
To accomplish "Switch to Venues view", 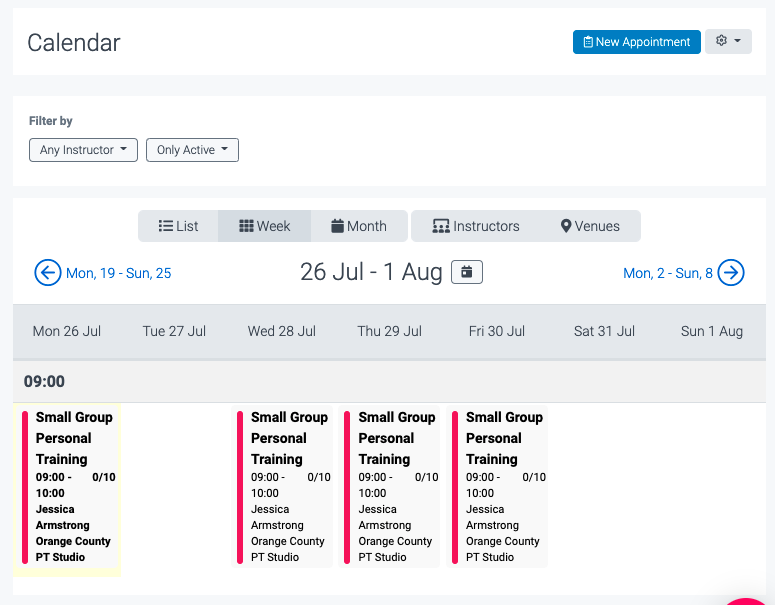I will (x=590, y=226).
